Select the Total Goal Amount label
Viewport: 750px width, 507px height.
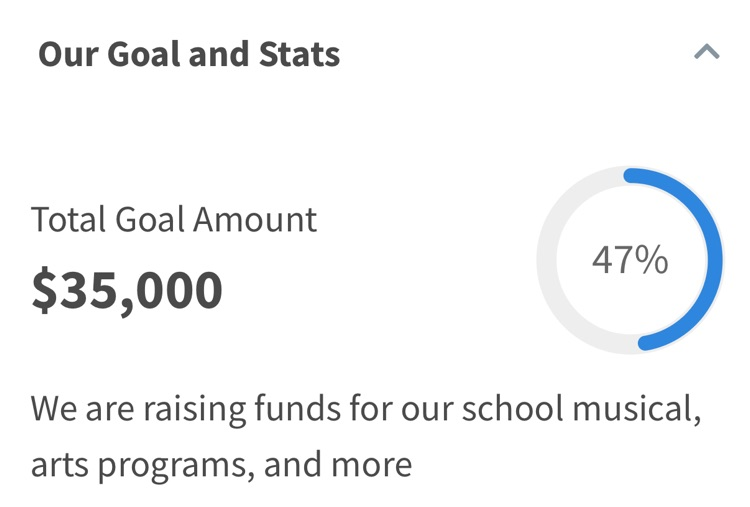(x=173, y=219)
